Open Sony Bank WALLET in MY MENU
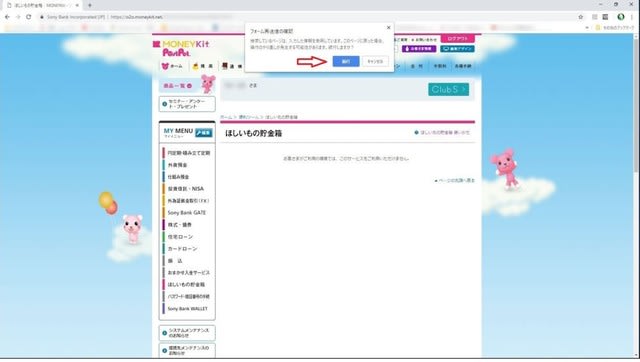This screenshot has width=640, height=362. 188,309
